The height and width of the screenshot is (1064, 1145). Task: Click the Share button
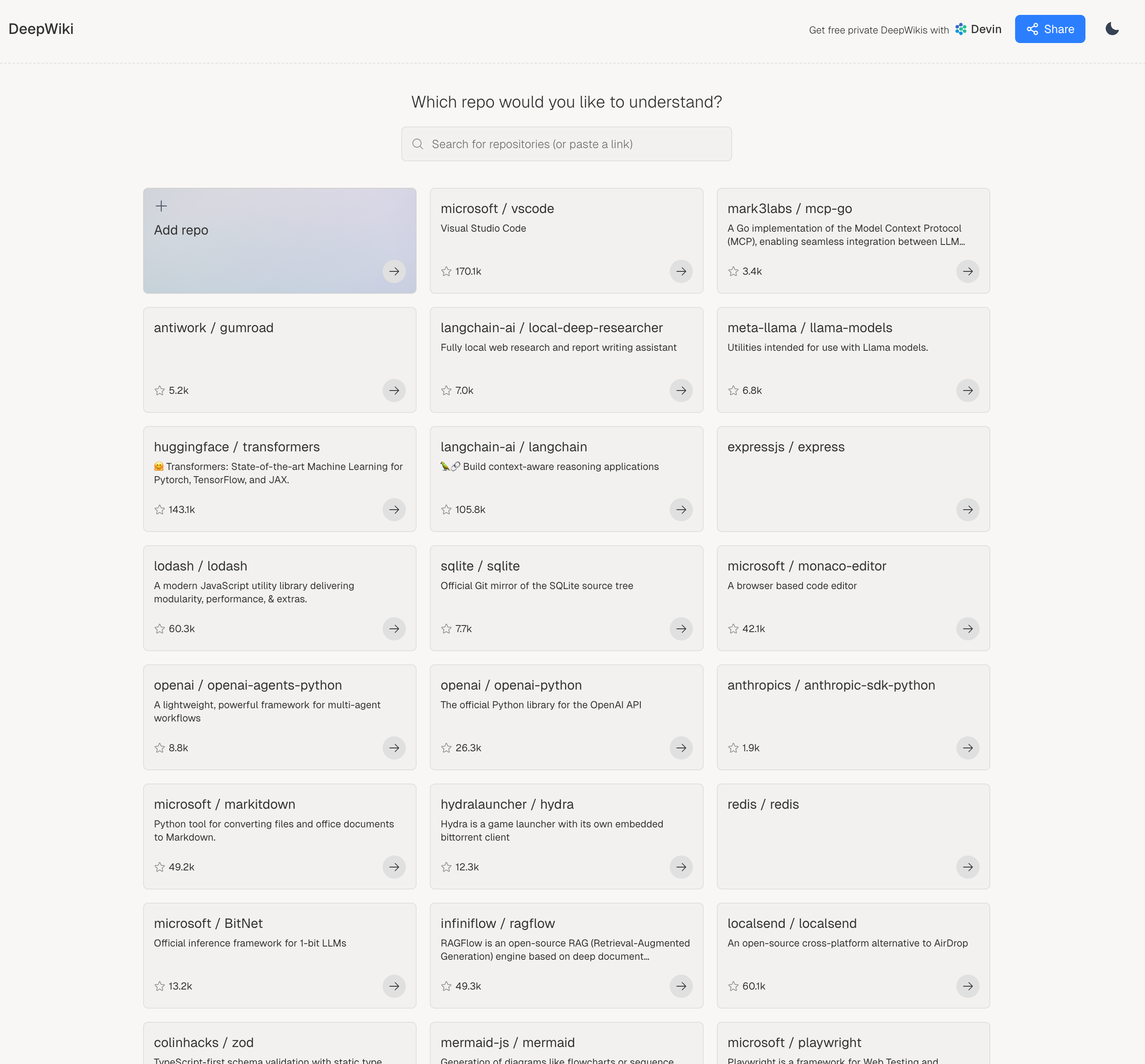1049,29
